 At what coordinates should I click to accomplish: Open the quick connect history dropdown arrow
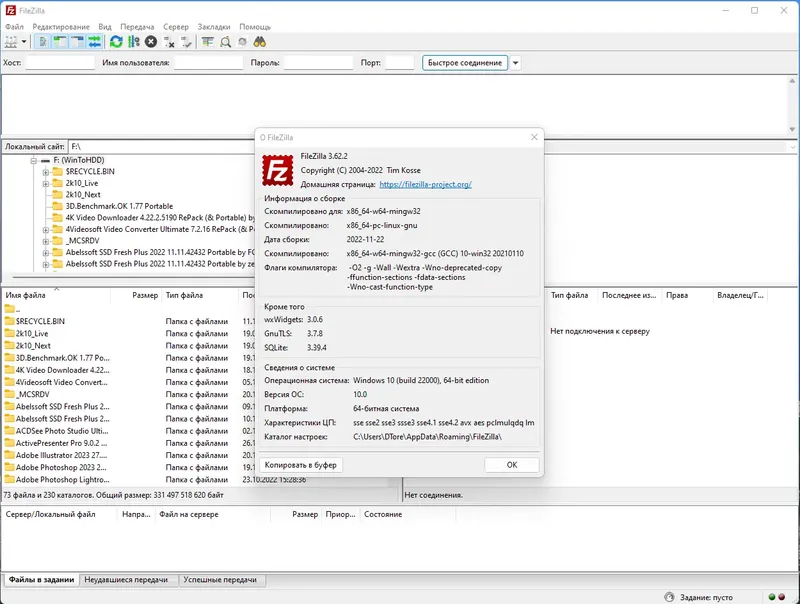point(515,63)
